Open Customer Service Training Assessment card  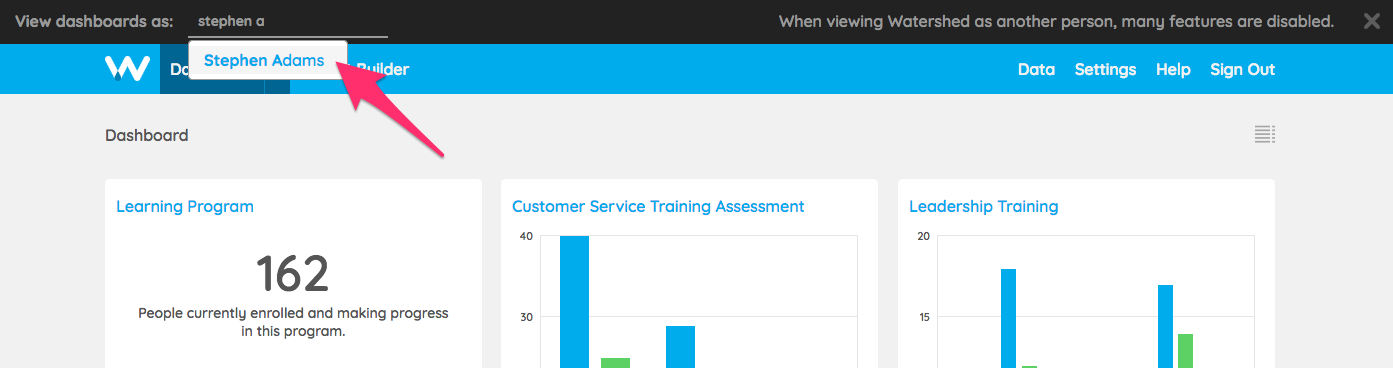pos(658,207)
